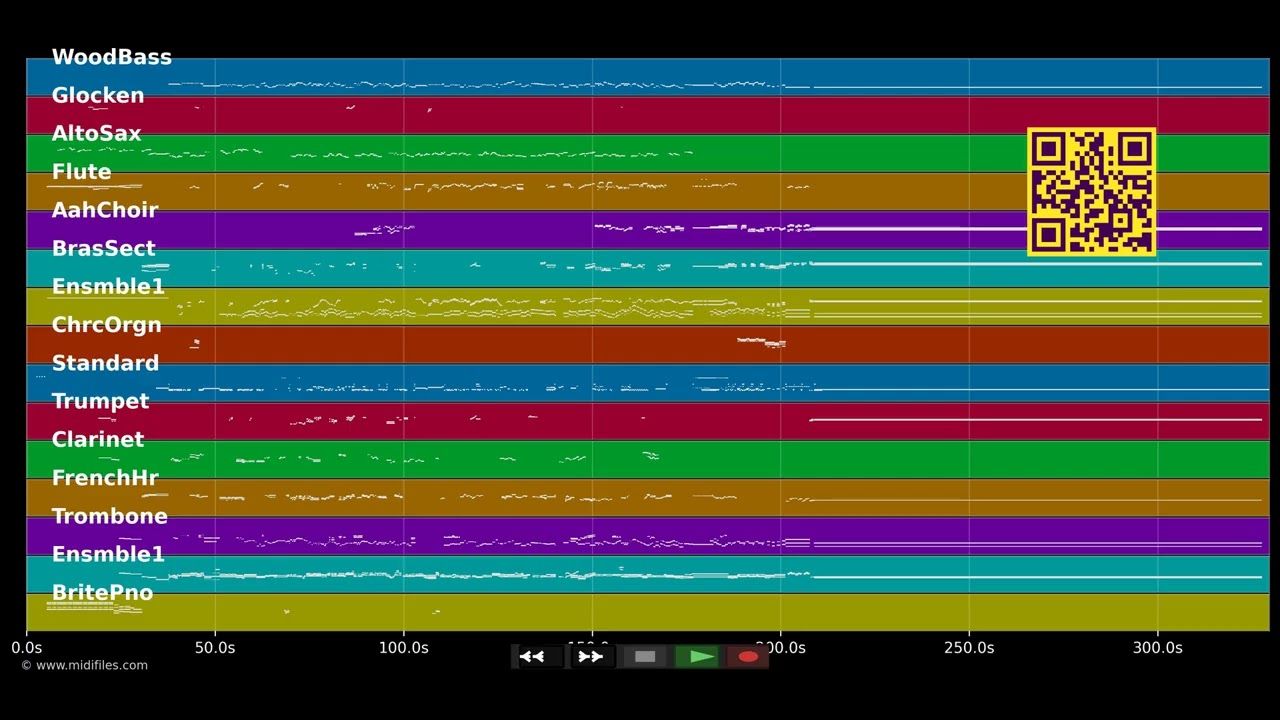Select the Glocken track label

point(98,95)
